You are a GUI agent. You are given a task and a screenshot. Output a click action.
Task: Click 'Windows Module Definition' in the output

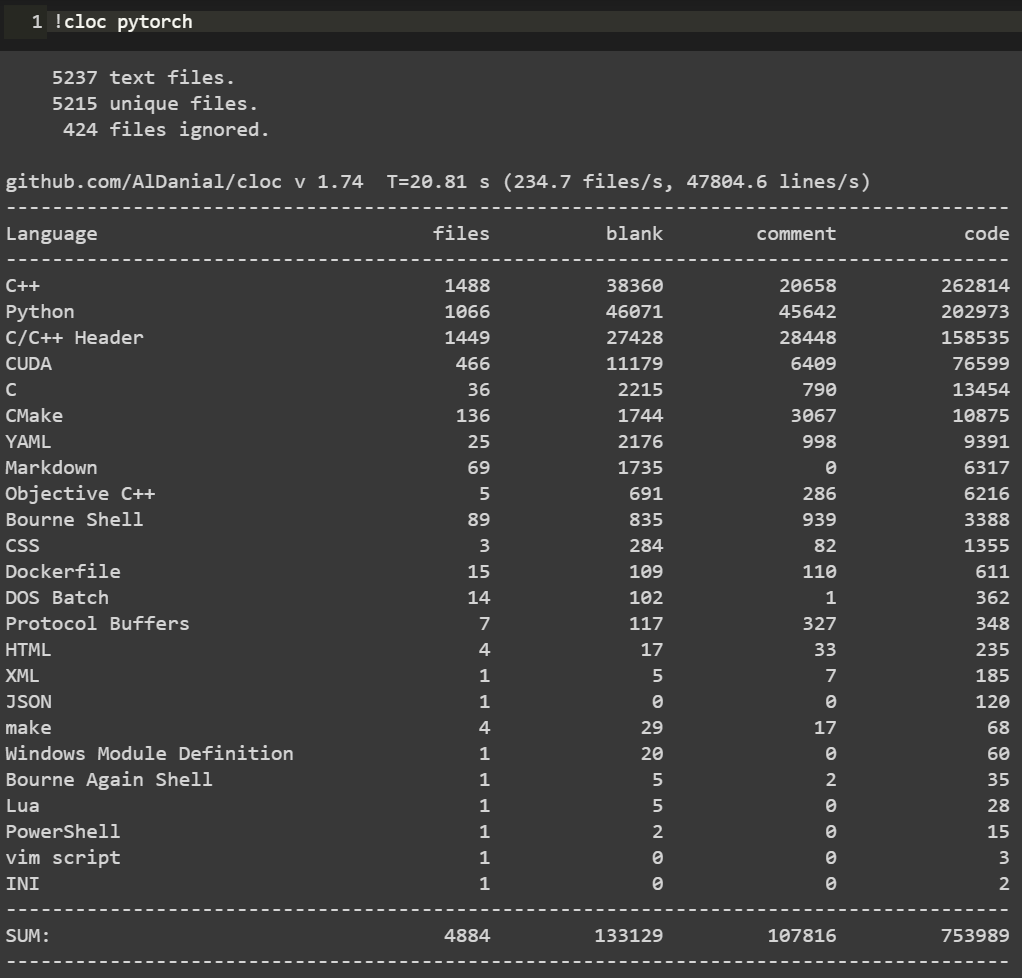pyautogui.click(x=150, y=754)
